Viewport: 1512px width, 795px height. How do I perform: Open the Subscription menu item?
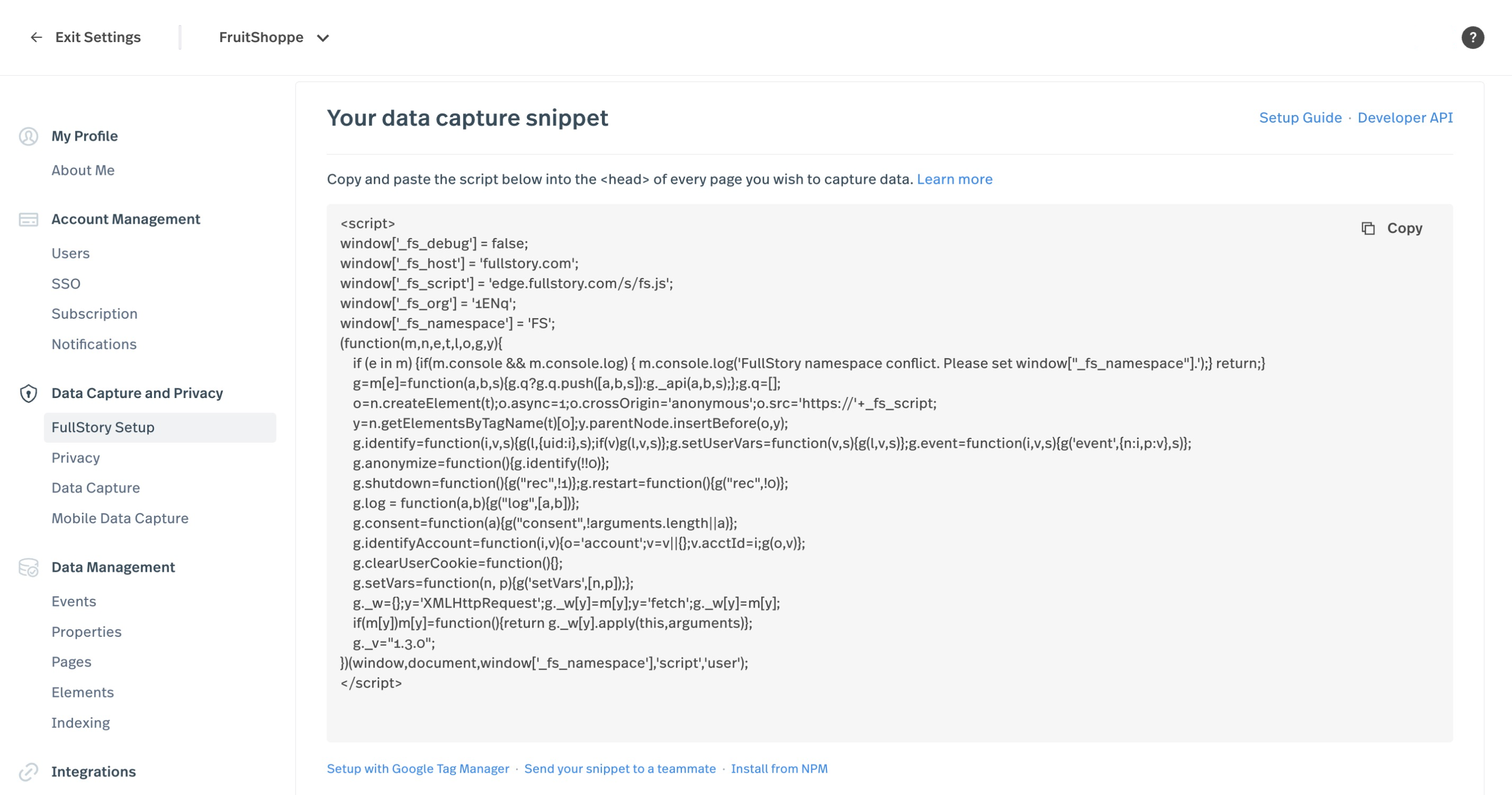click(94, 314)
